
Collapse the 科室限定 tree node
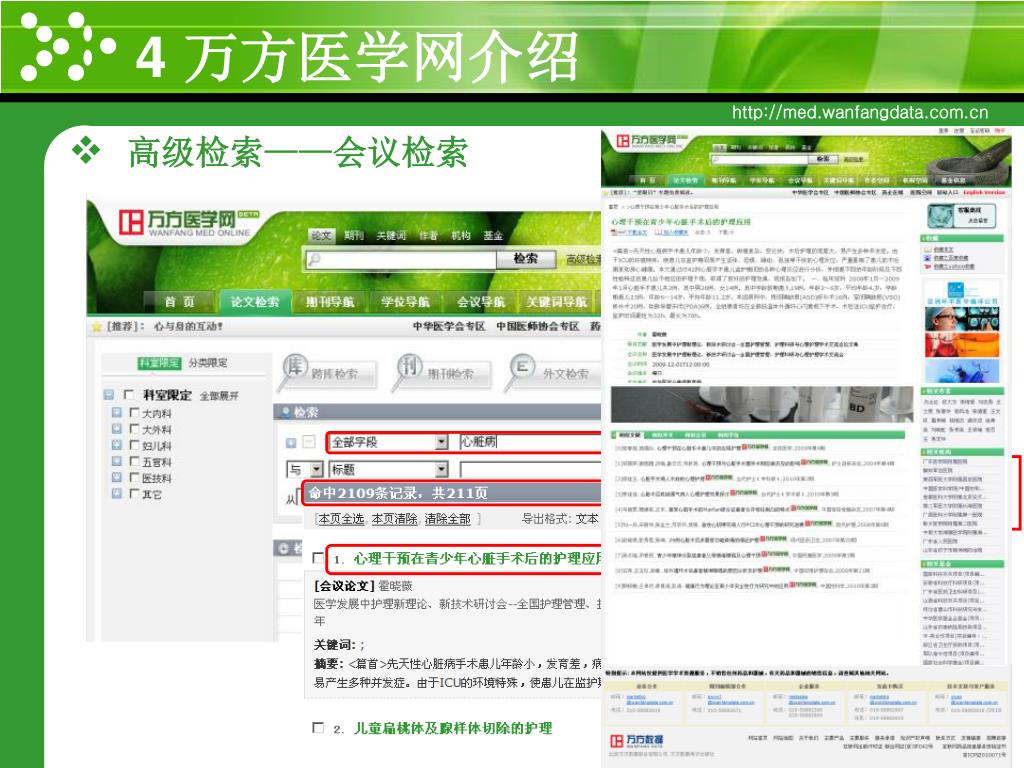(x=109, y=394)
